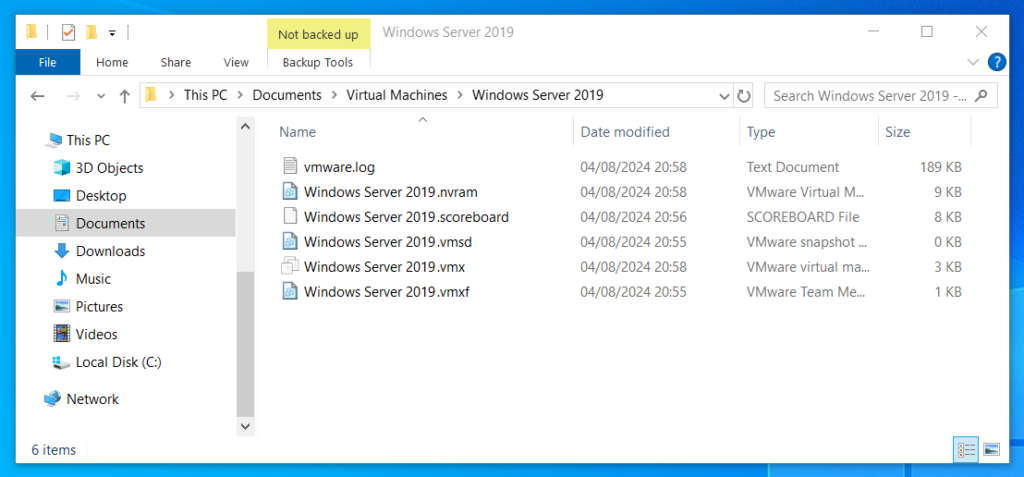The image size is (1024, 477).
Task: Navigate back with the left arrow
Action: (37, 96)
